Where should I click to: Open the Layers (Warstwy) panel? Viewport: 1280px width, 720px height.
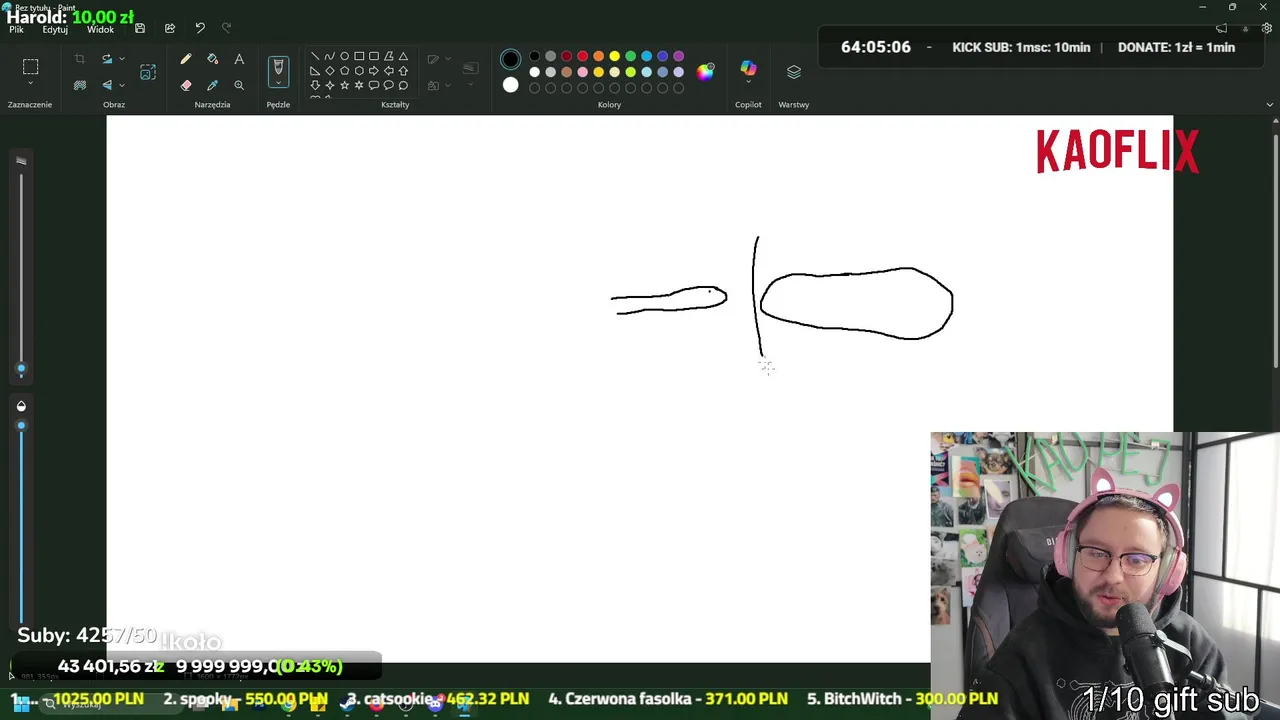click(x=794, y=72)
